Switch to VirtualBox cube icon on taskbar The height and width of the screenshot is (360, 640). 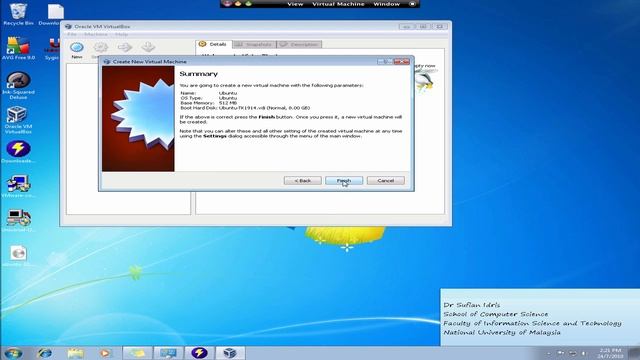(x=230, y=353)
